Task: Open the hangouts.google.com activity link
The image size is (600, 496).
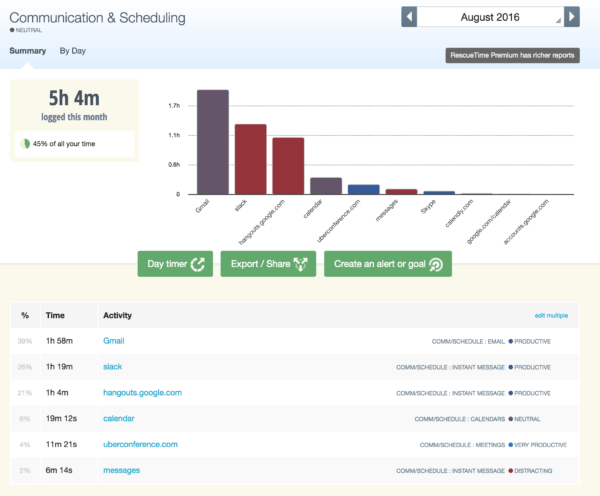Action: point(142,393)
